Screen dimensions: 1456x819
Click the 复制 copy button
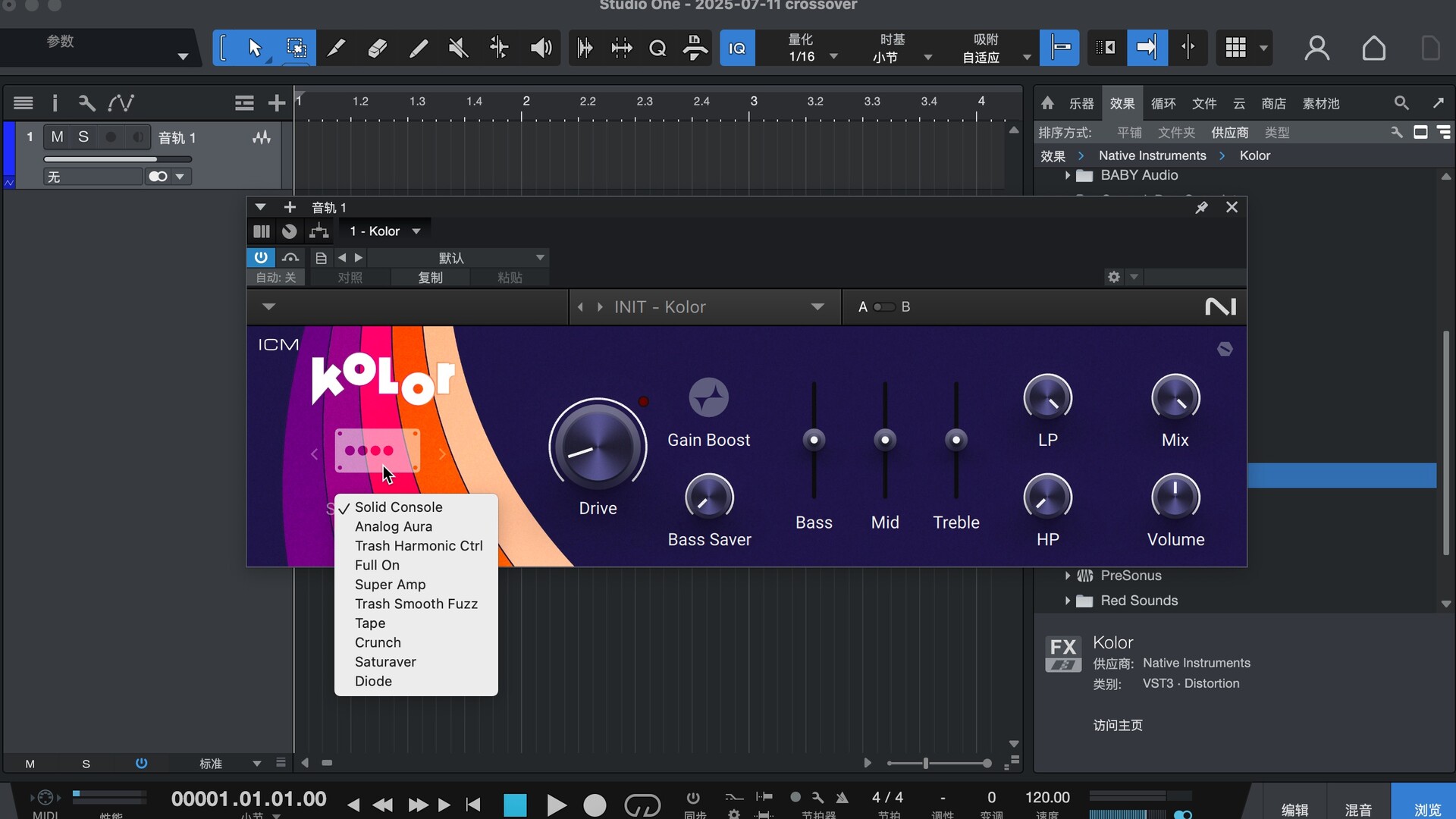(x=431, y=278)
